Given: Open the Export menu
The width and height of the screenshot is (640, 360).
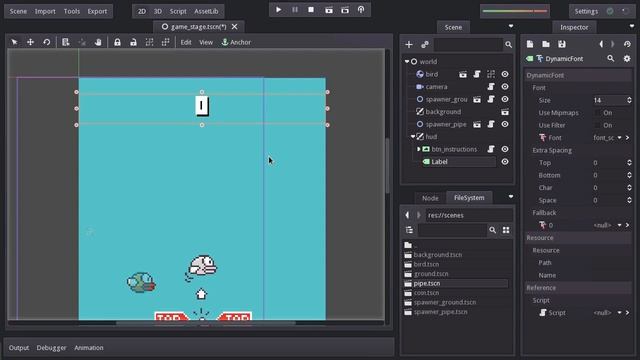Looking at the screenshot, I should pos(97,11).
